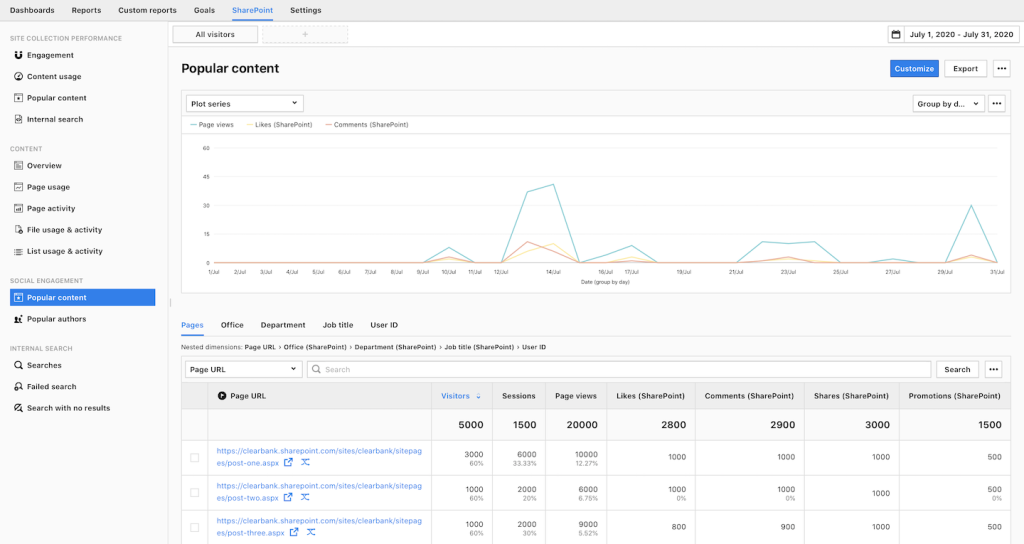Click the Shares (SharePoint) column header
1024x544 pixels.
coord(851,396)
